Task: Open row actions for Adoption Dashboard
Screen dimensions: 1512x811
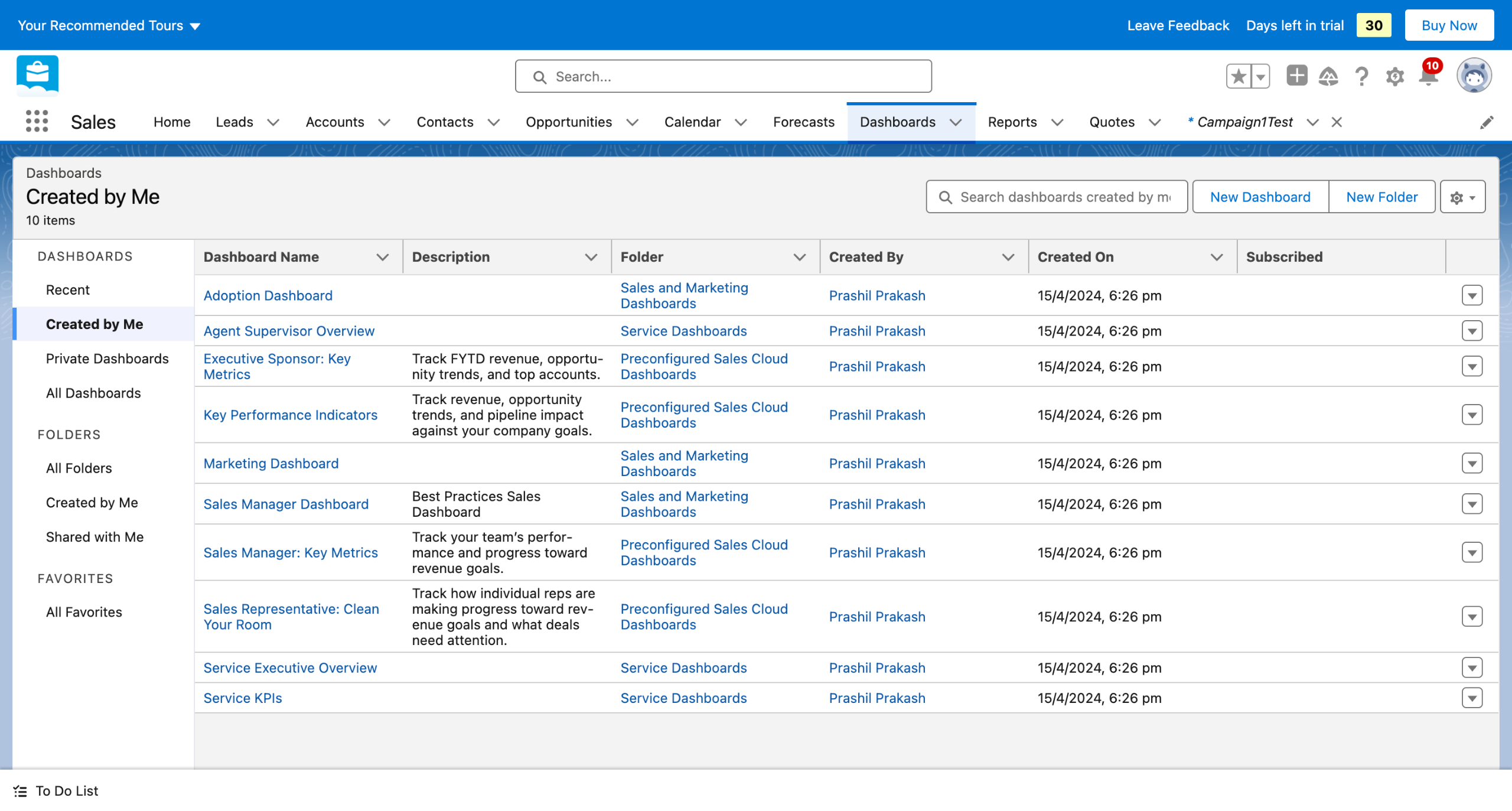Action: [x=1472, y=295]
